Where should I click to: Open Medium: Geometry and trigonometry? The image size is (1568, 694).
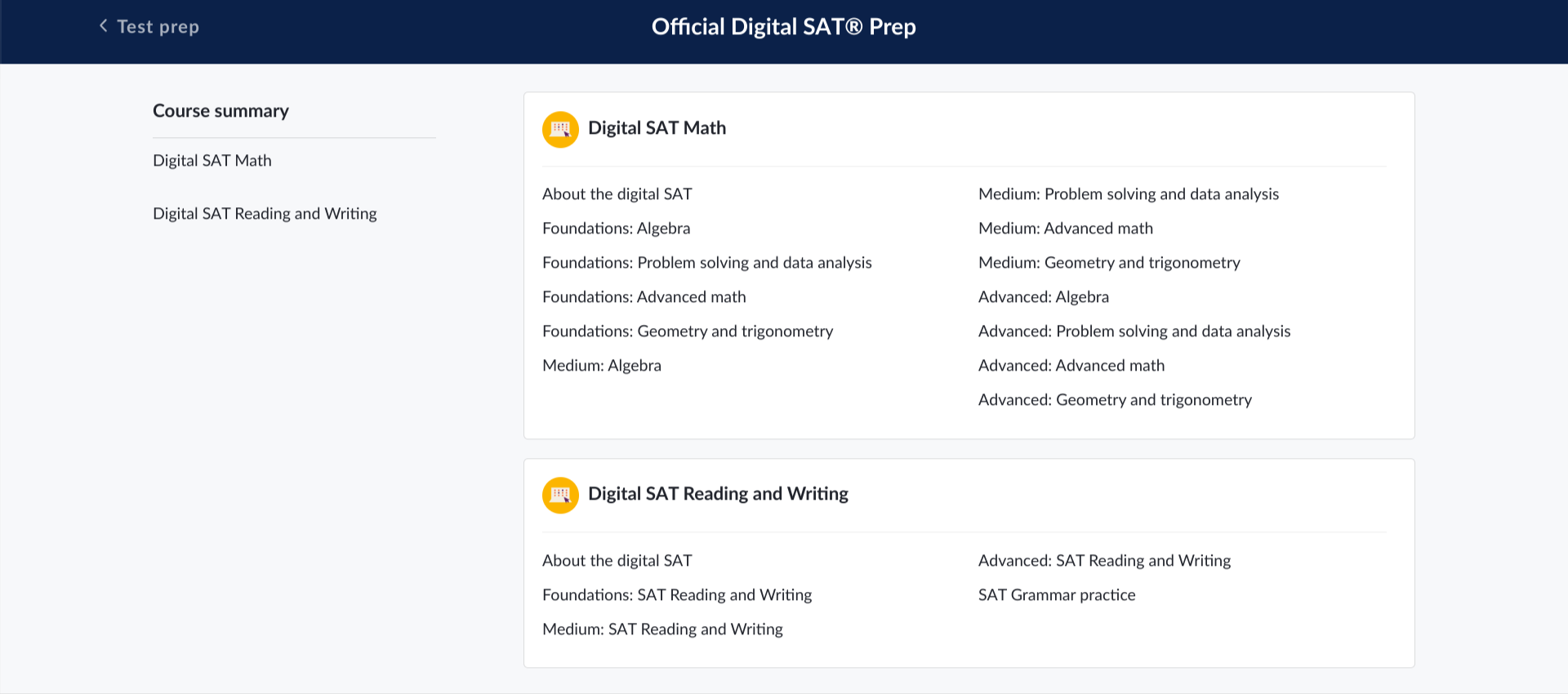(x=1108, y=263)
